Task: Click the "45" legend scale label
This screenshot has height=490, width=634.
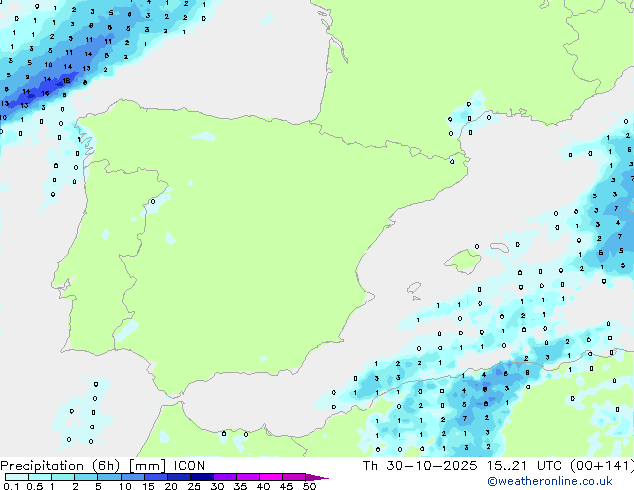Action: click(286, 486)
